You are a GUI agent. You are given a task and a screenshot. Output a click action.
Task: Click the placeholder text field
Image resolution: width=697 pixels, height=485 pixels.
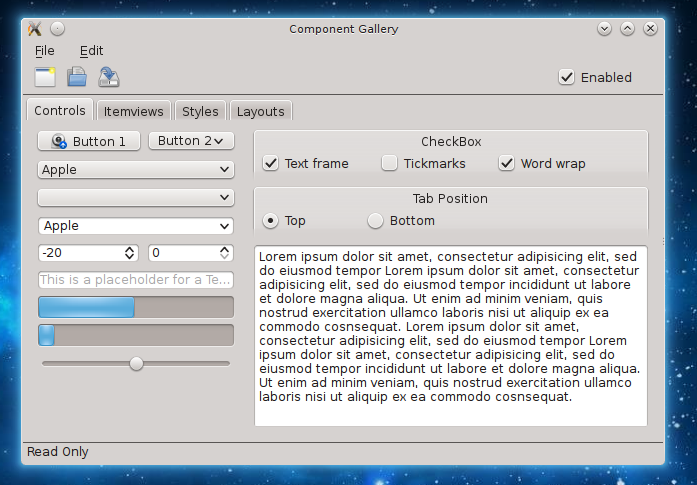(x=136, y=280)
